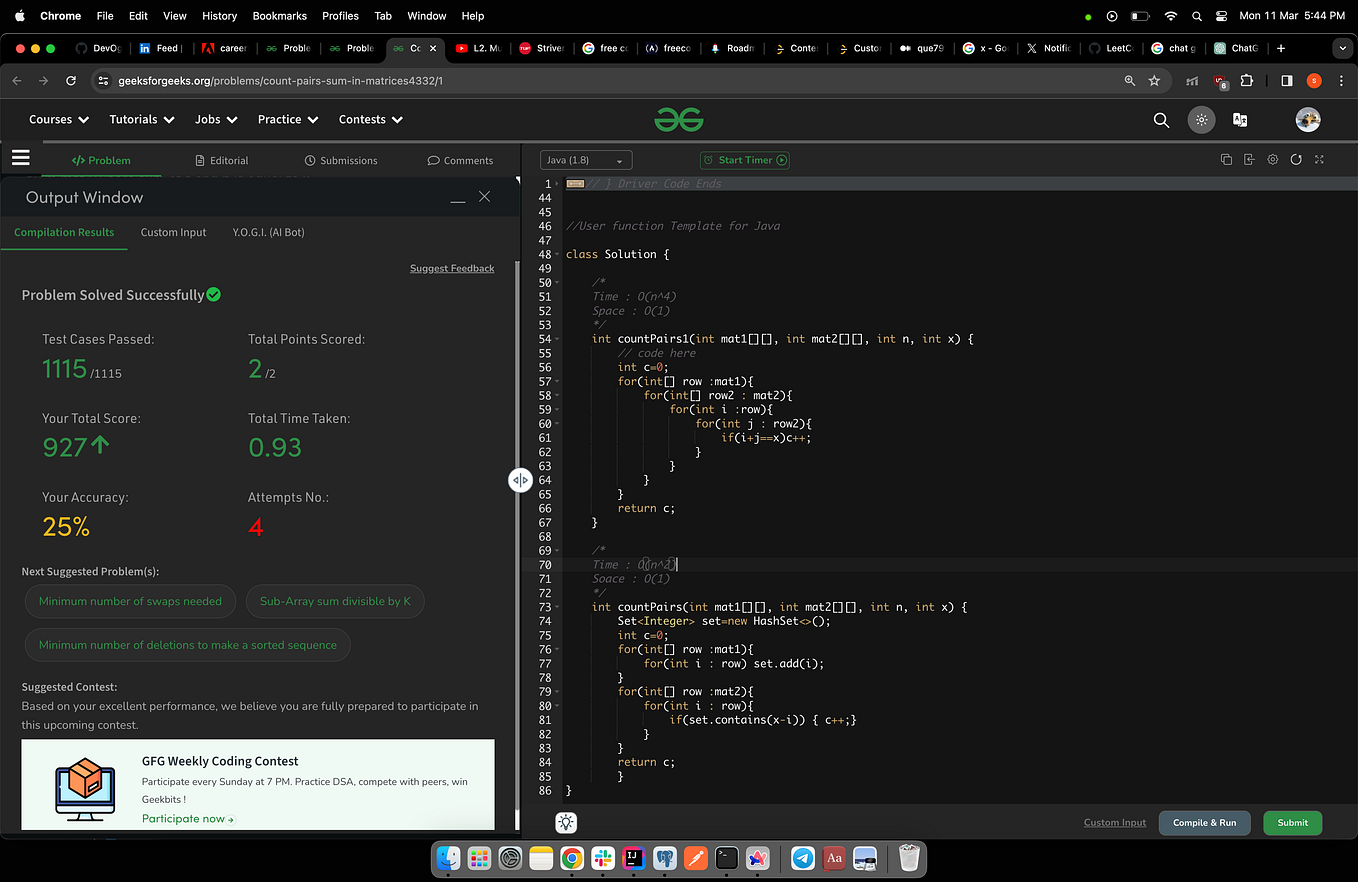
Task: Open the GeeksforGeeks search icon
Action: [1161, 119]
